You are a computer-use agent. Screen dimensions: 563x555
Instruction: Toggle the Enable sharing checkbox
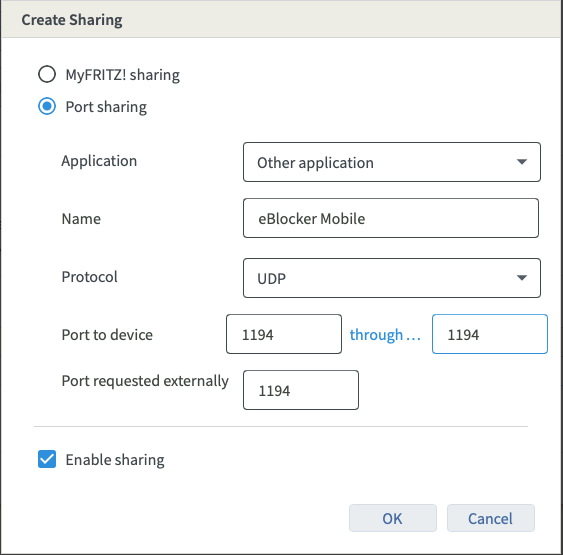pos(47,459)
